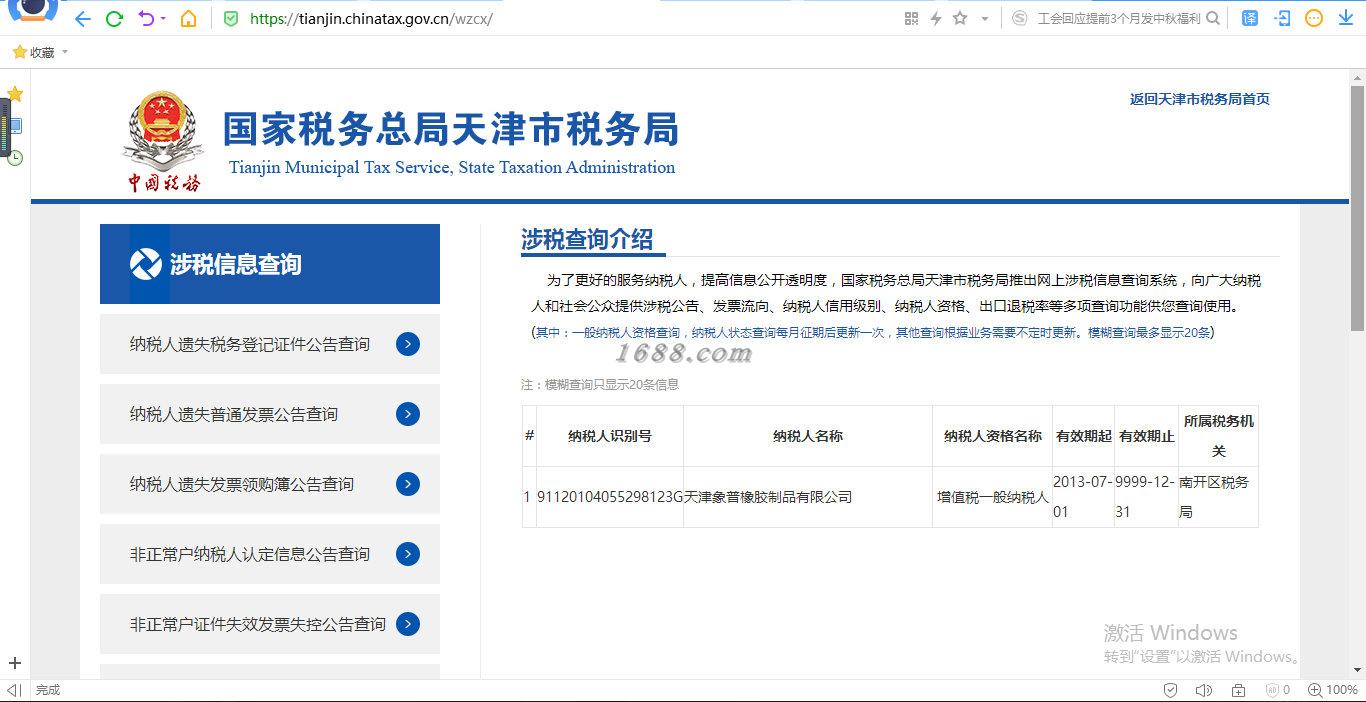Open 非正常户纳税人认定信息公告查询
Screen dimensions: 1366x702
click(270, 554)
